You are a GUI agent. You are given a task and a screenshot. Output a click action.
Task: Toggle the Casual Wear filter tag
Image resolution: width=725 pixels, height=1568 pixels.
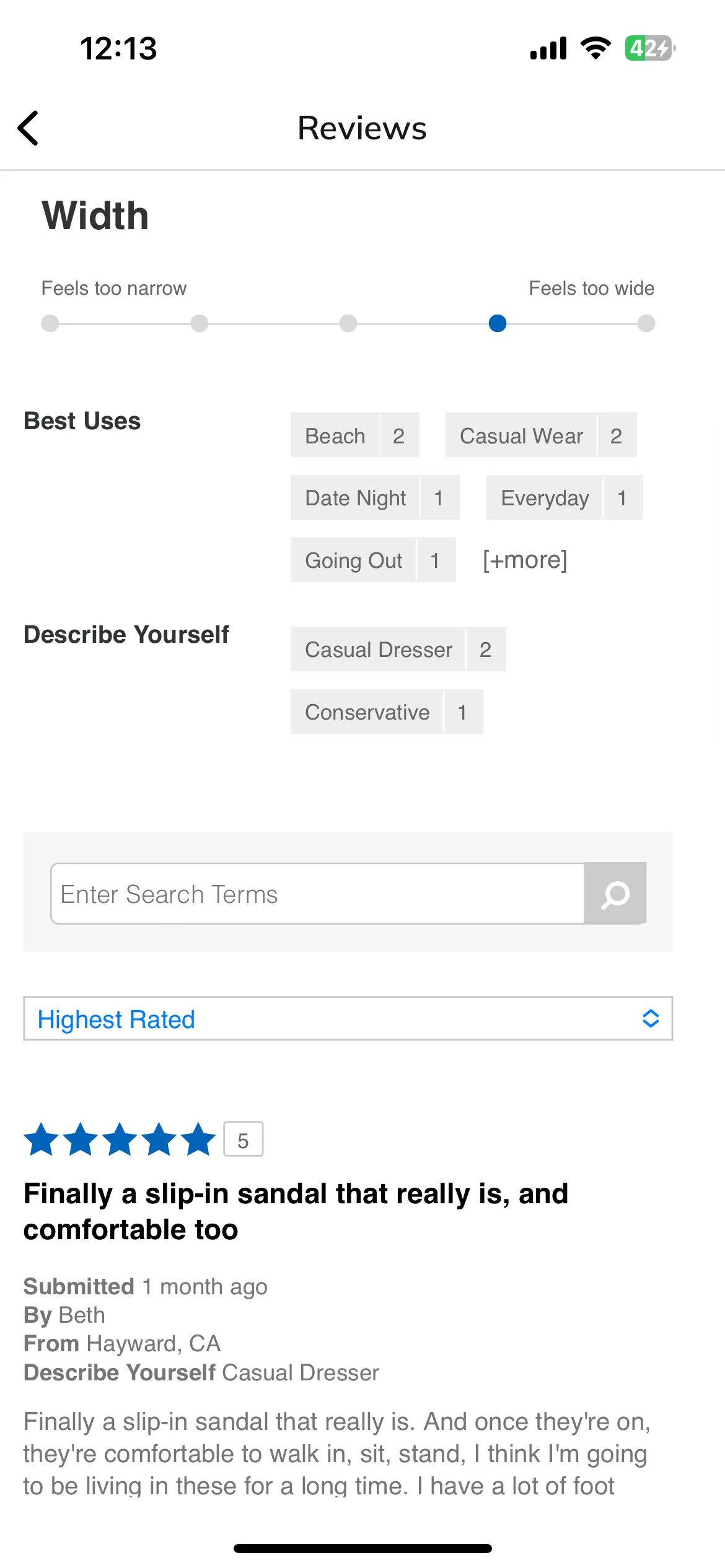click(x=541, y=435)
